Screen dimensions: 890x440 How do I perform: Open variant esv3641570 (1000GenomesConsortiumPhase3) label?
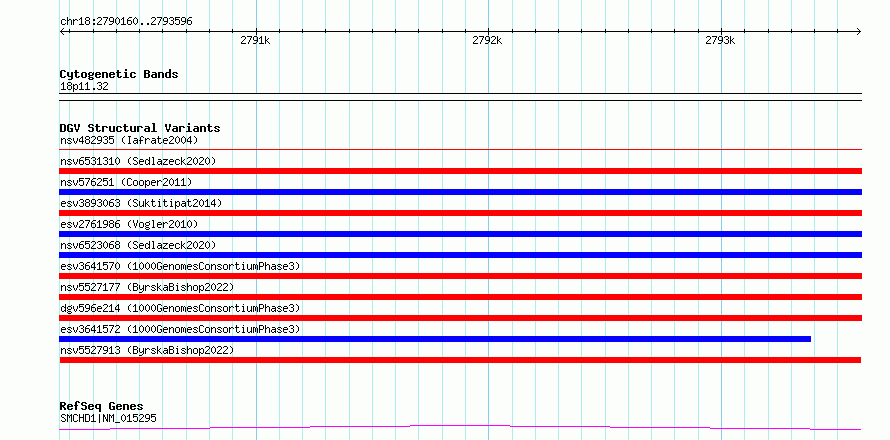[180, 266]
